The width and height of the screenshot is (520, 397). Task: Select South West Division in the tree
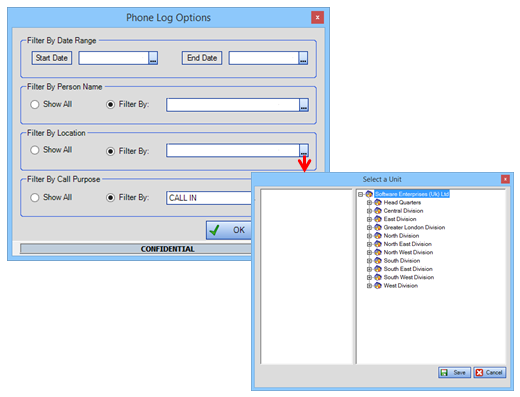click(x=409, y=277)
